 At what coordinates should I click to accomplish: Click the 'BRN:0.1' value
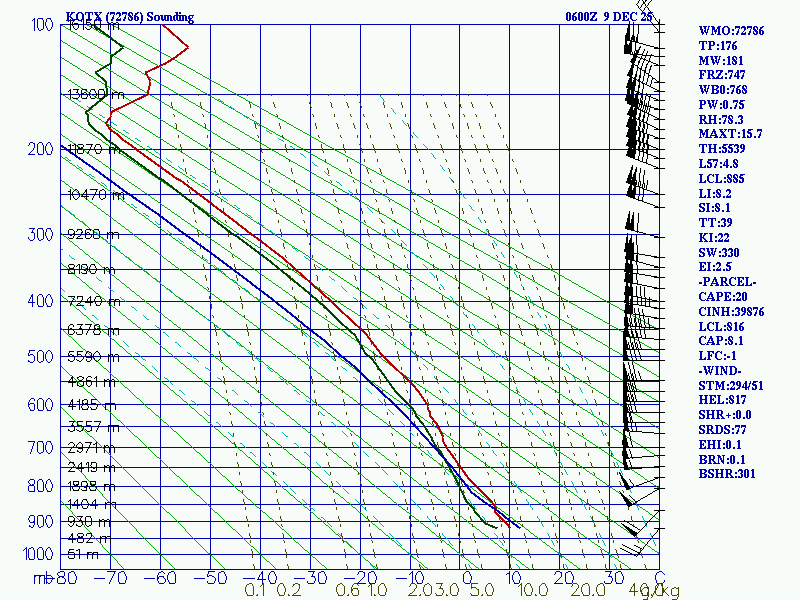pos(721,460)
